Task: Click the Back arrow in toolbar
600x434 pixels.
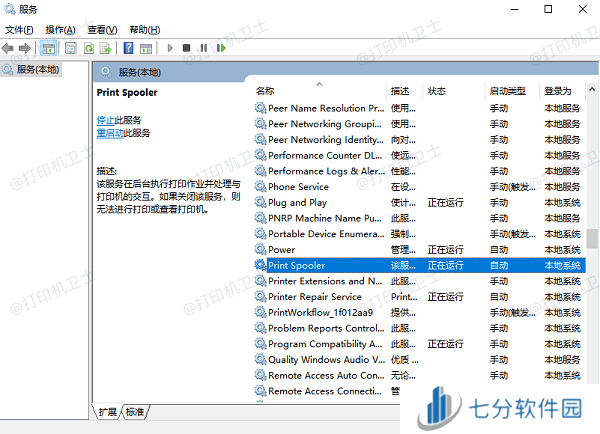Action: coord(9,48)
